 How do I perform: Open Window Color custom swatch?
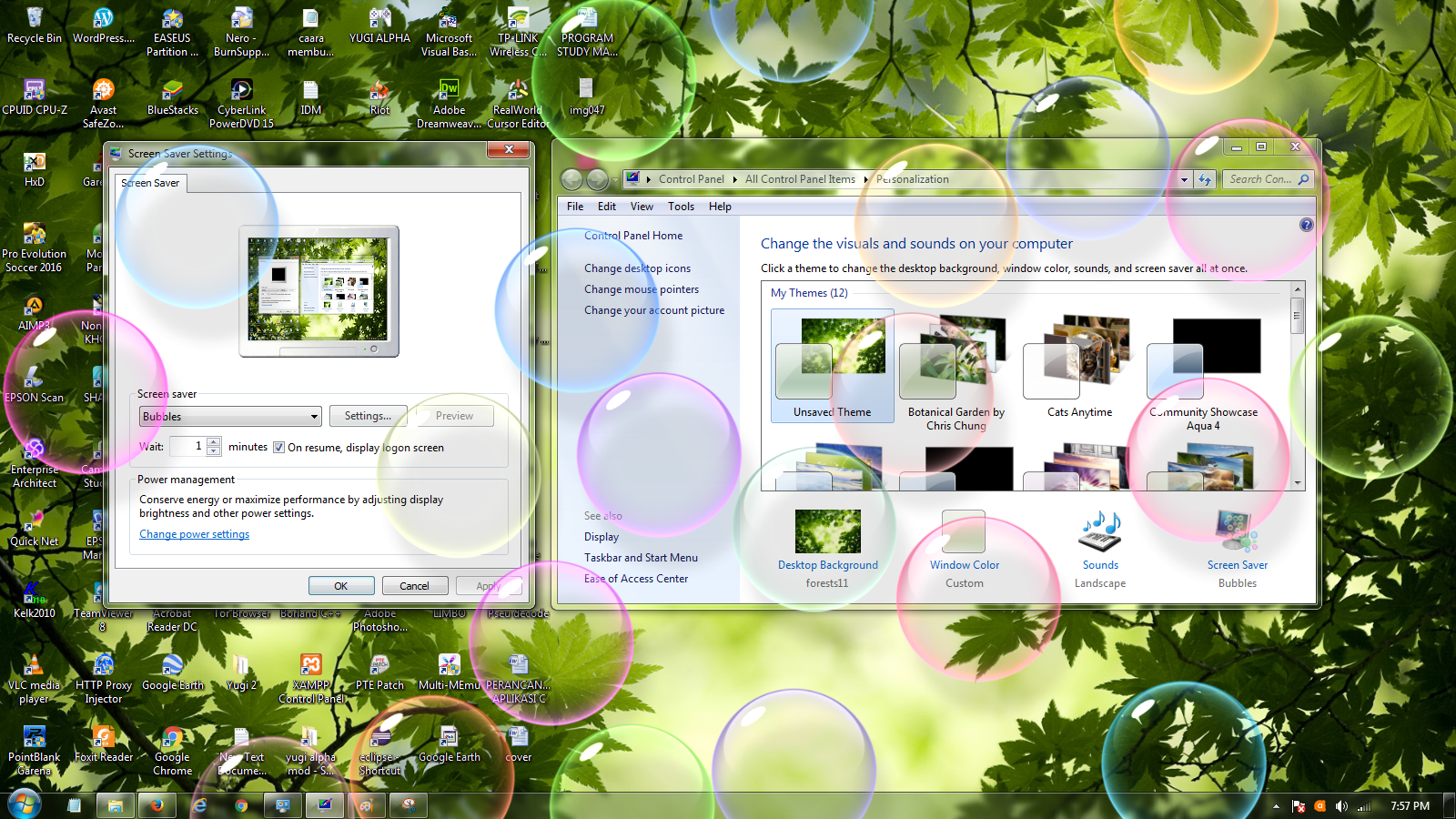click(x=964, y=531)
